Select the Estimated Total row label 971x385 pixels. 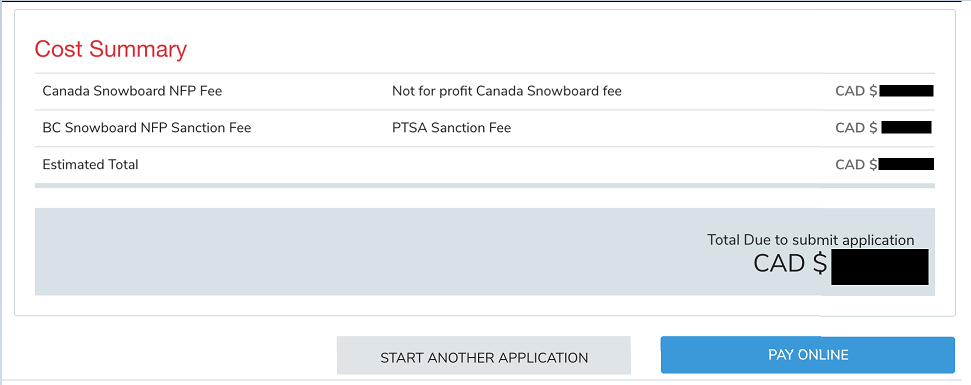[90, 165]
